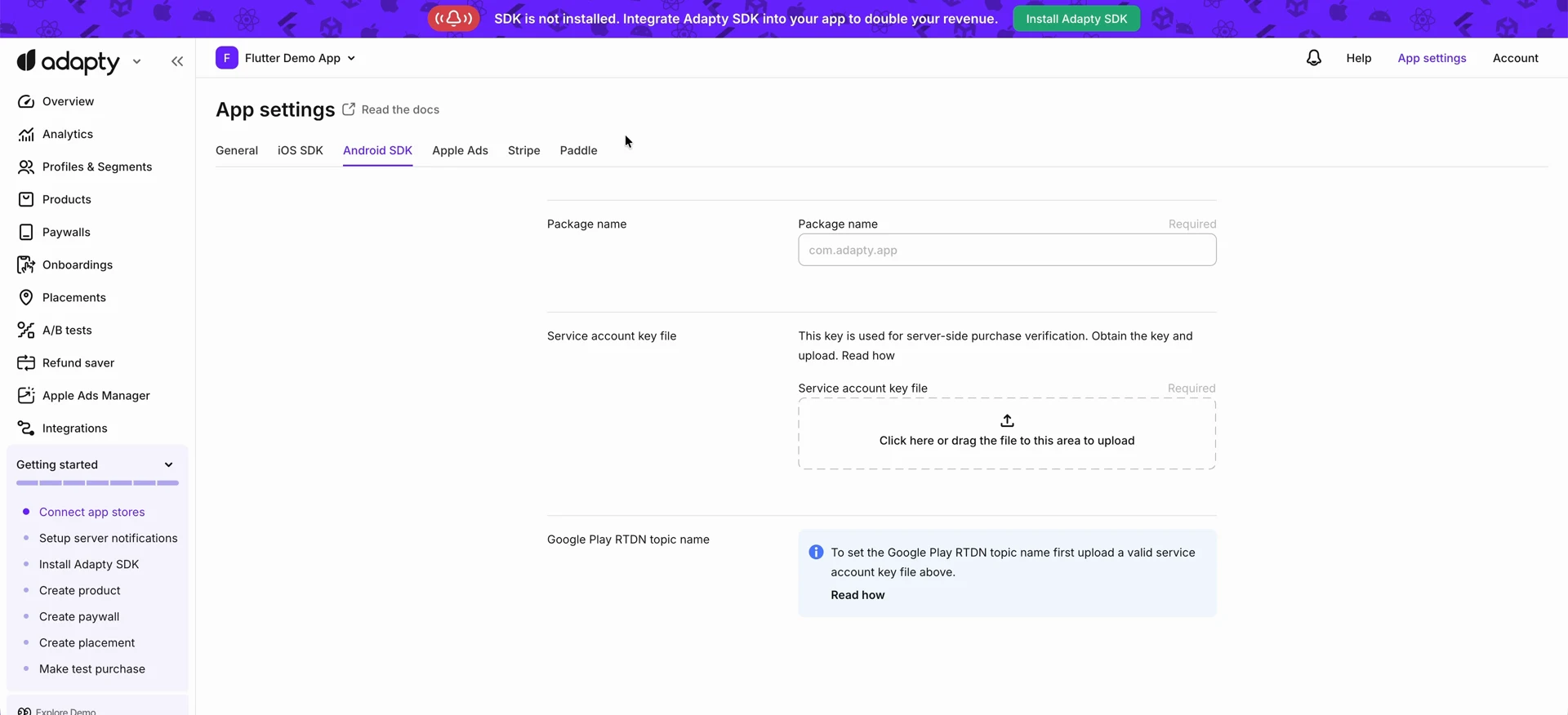Go to Install Adapty SDK step
The width and height of the screenshot is (1568, 715).
[x=89, y=564]
